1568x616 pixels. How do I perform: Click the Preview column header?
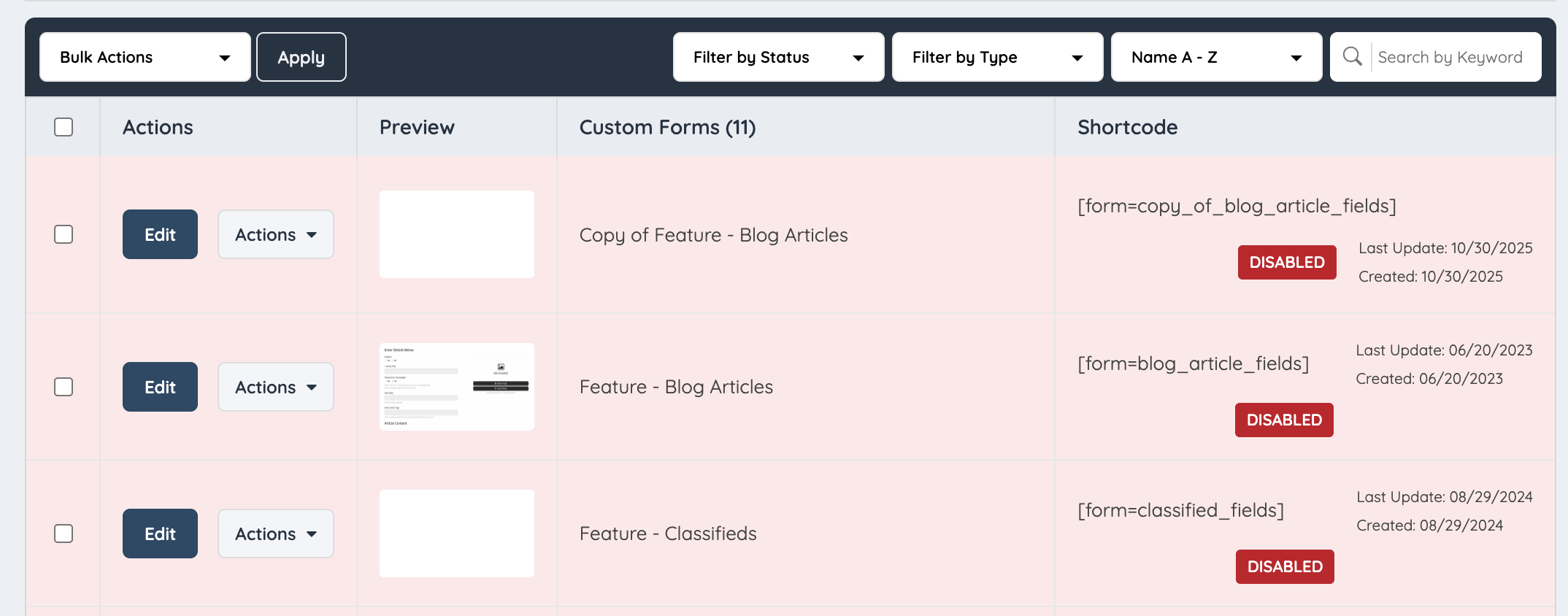point(417,127)
